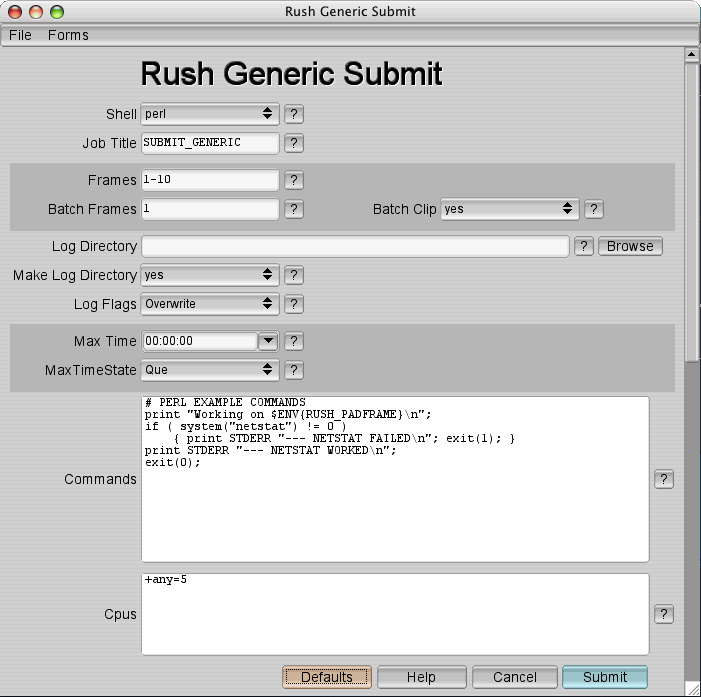Open help for Max Time

[x=294, y=341]
